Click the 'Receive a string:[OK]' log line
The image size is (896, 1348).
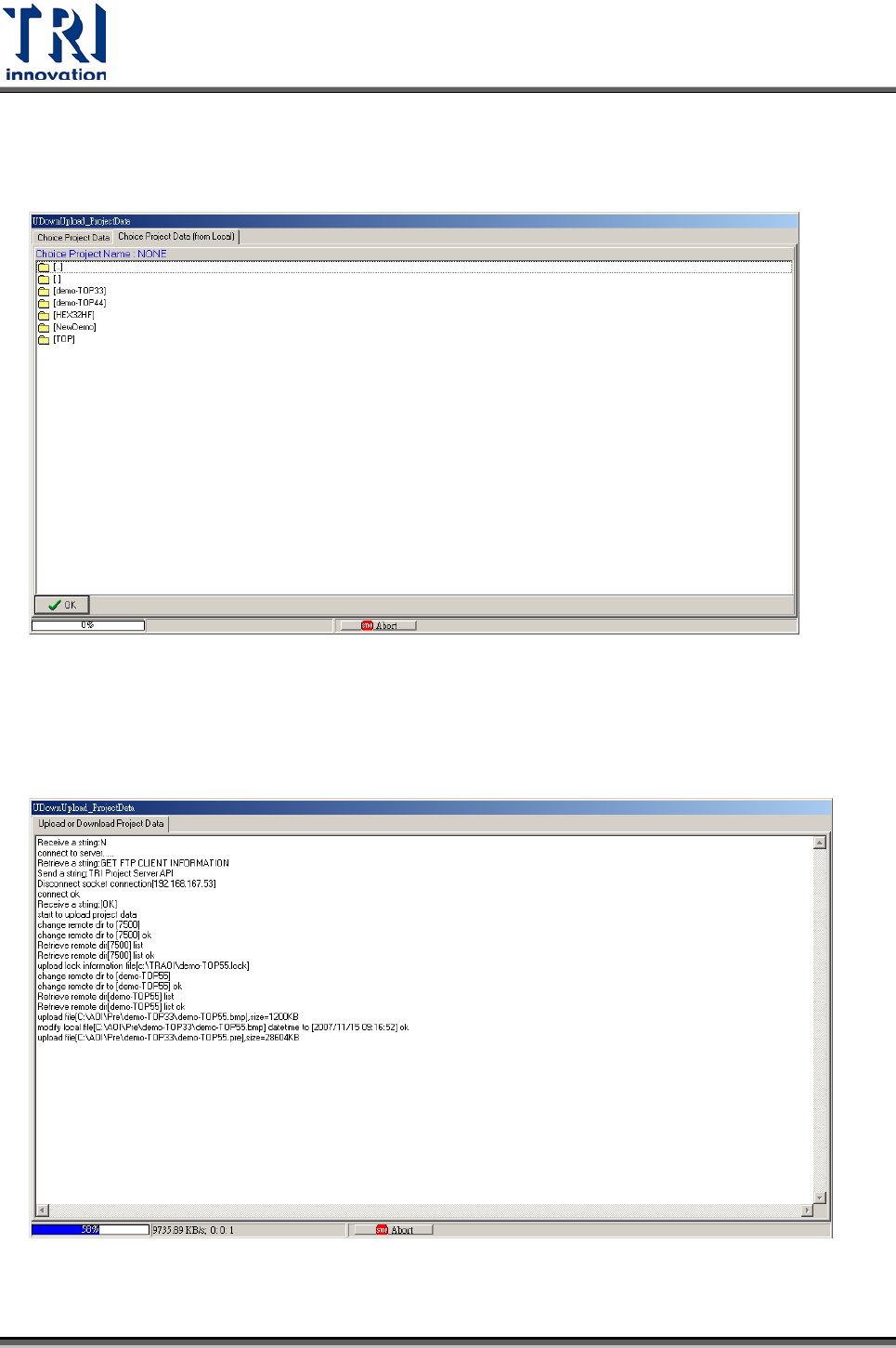pos(77,904)
